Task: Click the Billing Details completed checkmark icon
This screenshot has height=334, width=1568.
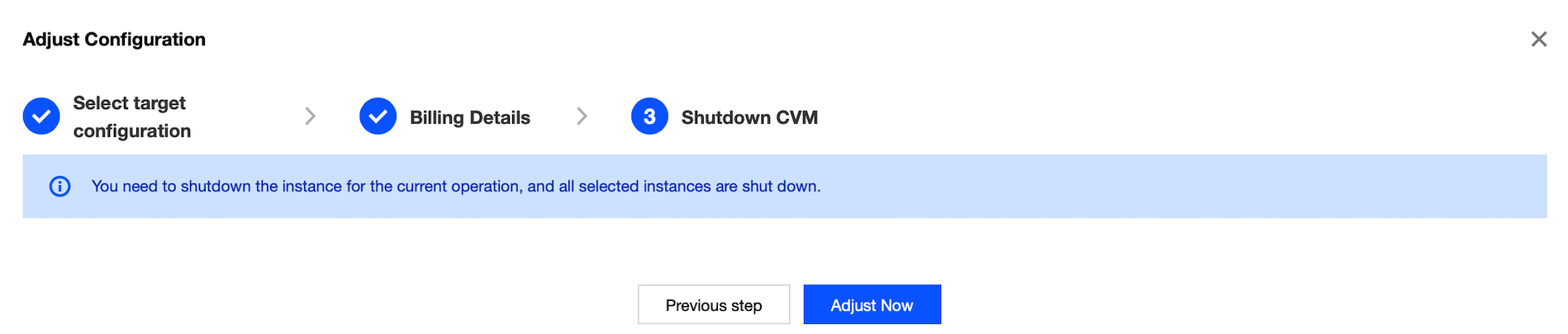Action: [378, 117]
